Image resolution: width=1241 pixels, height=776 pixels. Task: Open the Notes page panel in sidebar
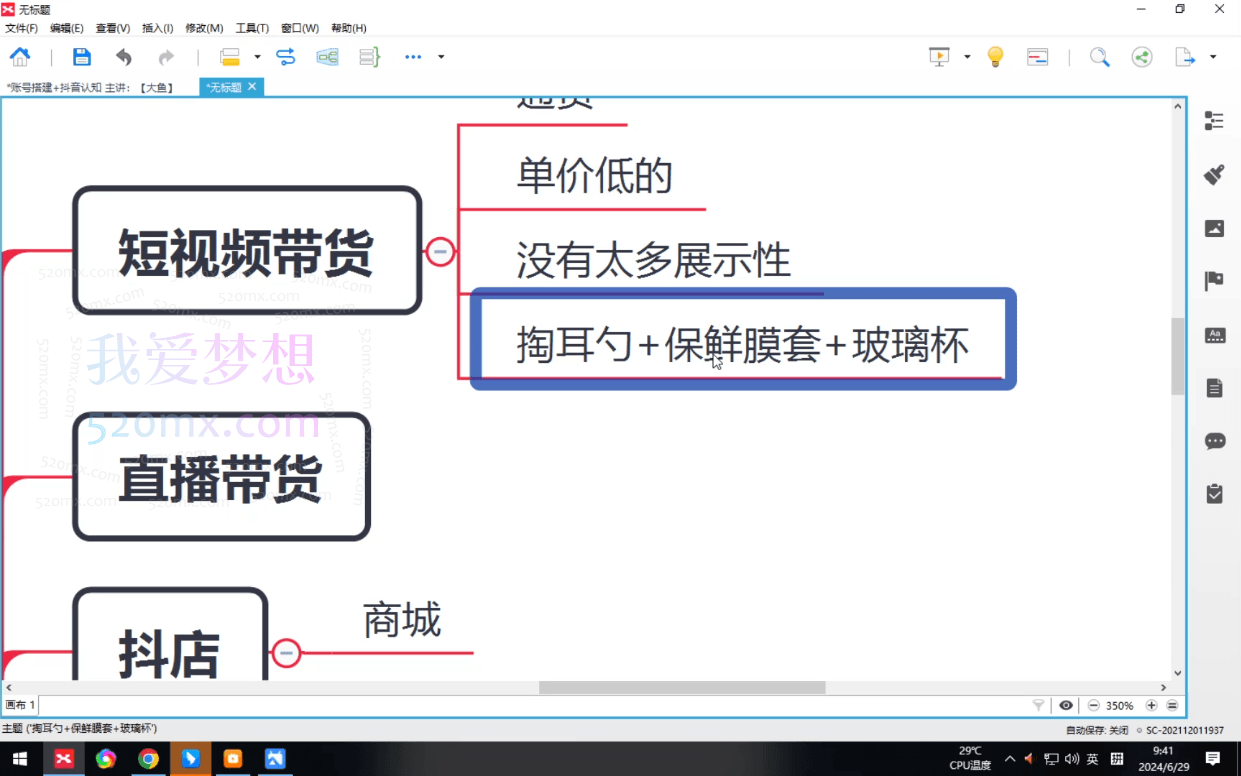coord(1214,388)
